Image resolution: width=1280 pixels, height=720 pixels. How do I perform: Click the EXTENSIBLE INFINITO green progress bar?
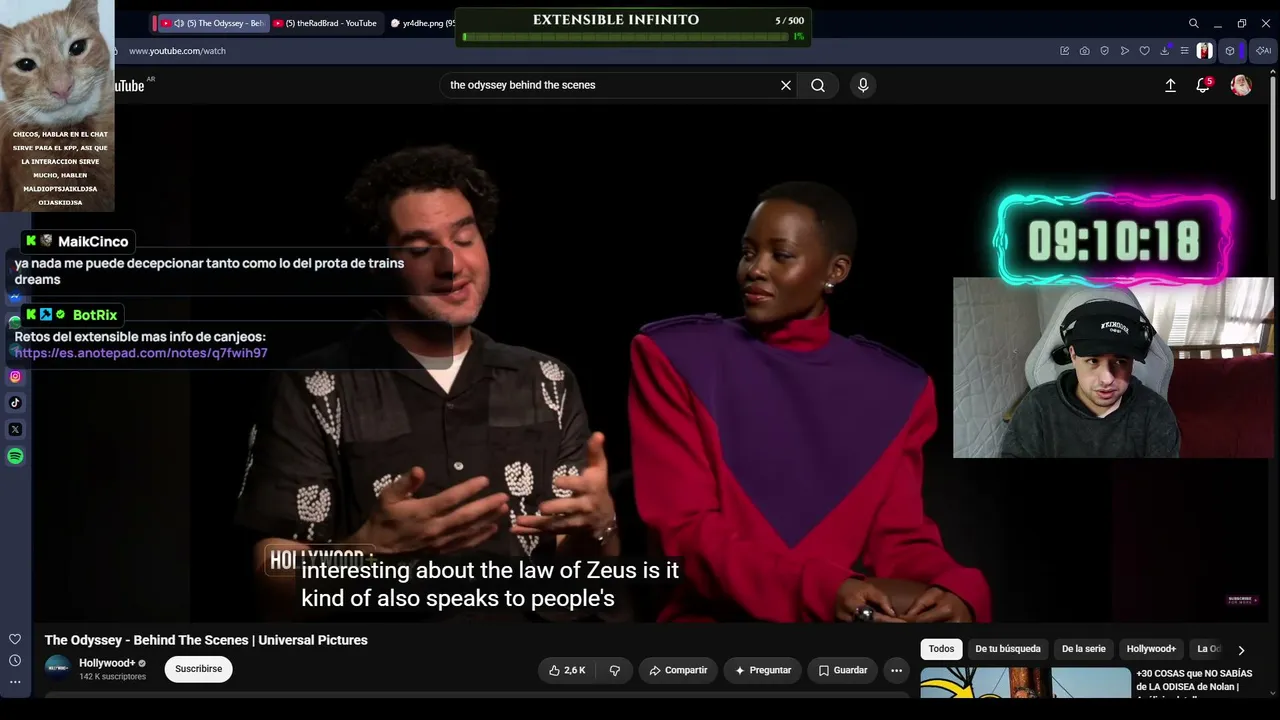pyautogui.click(x=626, y=37)
